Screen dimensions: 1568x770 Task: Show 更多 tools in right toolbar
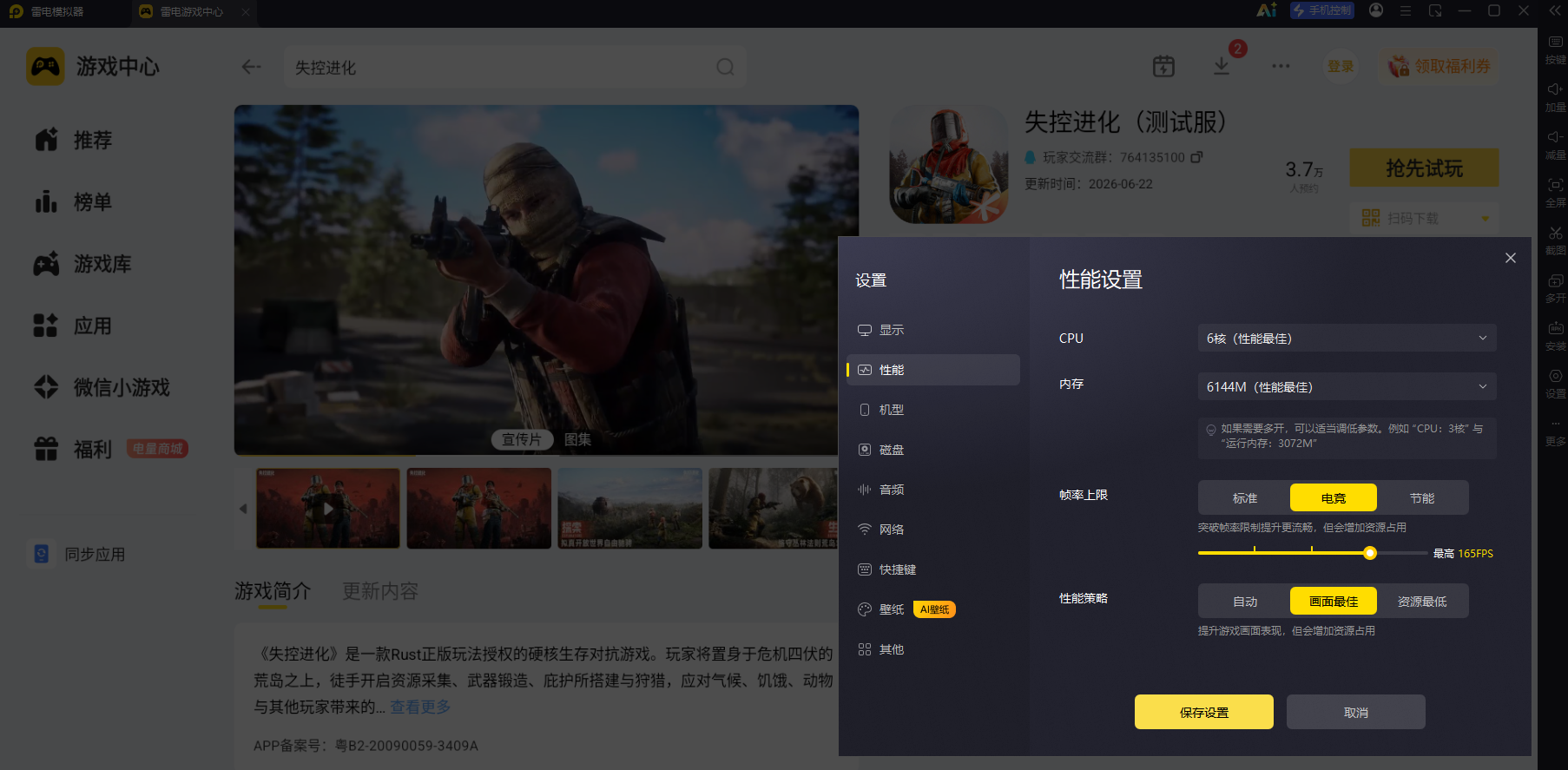[x=1555, y=431]
